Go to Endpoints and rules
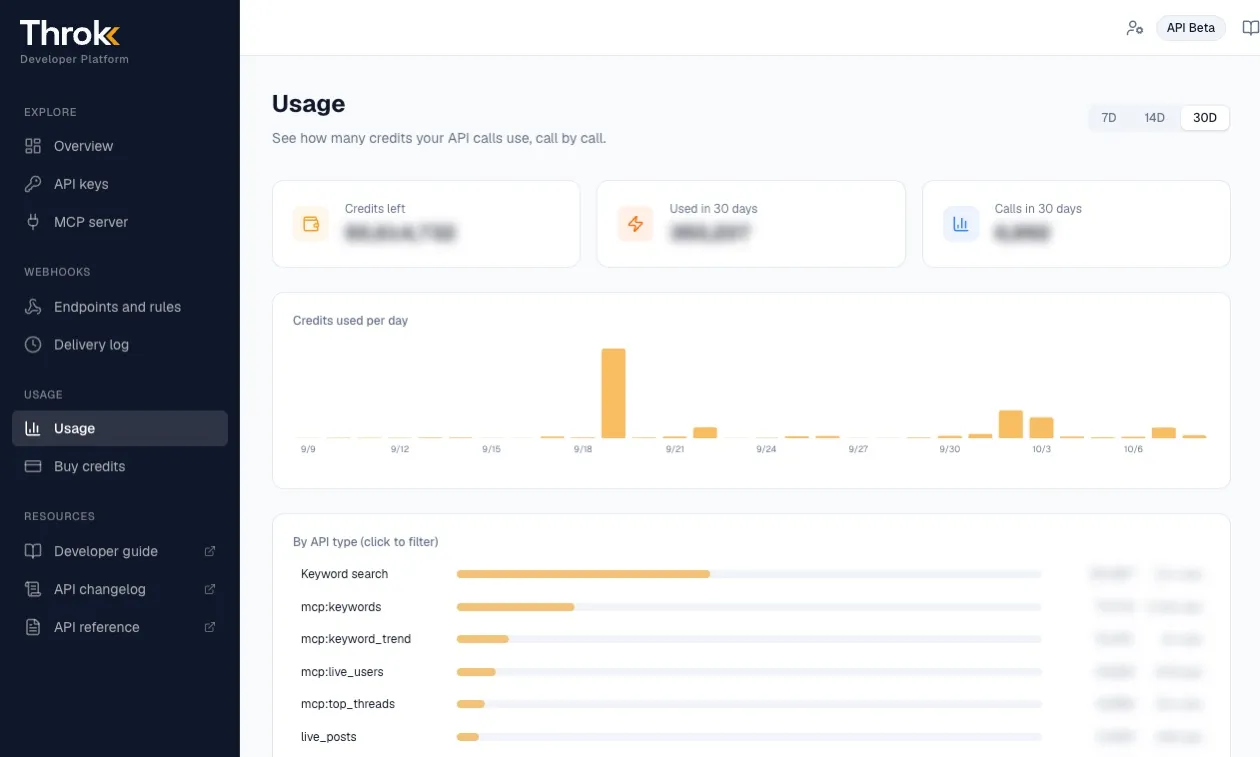 (120, 307)
